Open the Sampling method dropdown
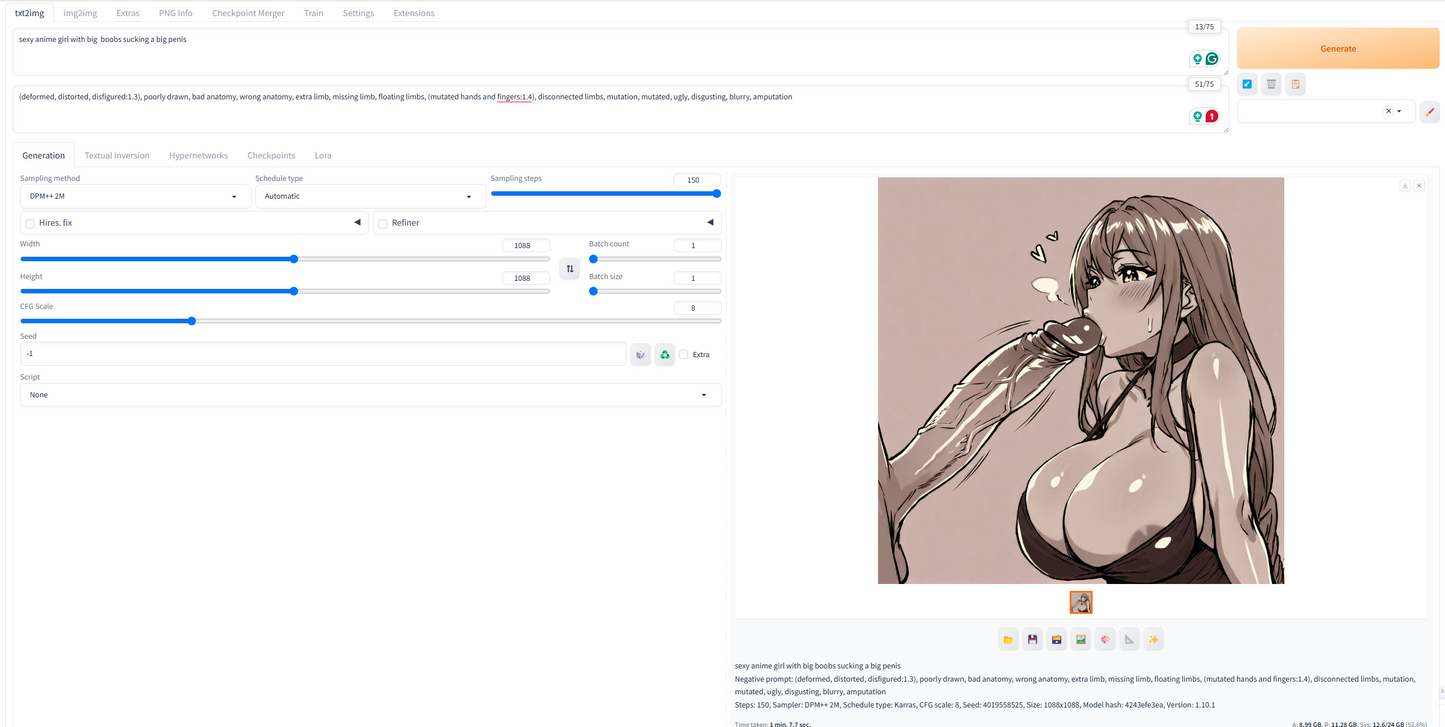The height and width of the screenshot is (727, 1445). (x=135, y=196)
